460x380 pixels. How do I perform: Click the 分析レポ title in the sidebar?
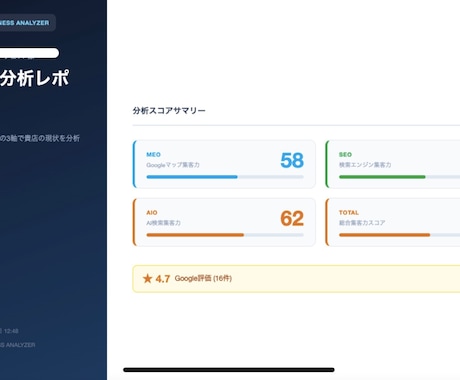point(34,78)
